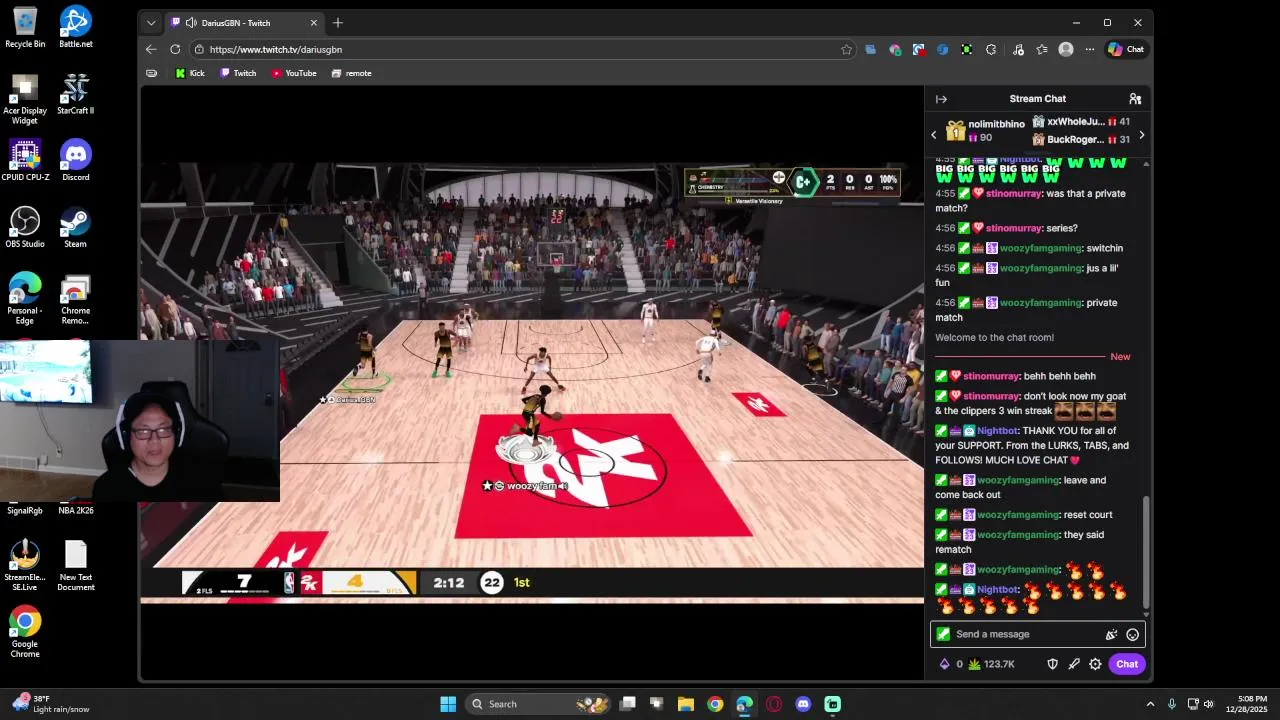The image size is (1280, 720).
Task: Click the address bar URL
Action: (276, 49)
